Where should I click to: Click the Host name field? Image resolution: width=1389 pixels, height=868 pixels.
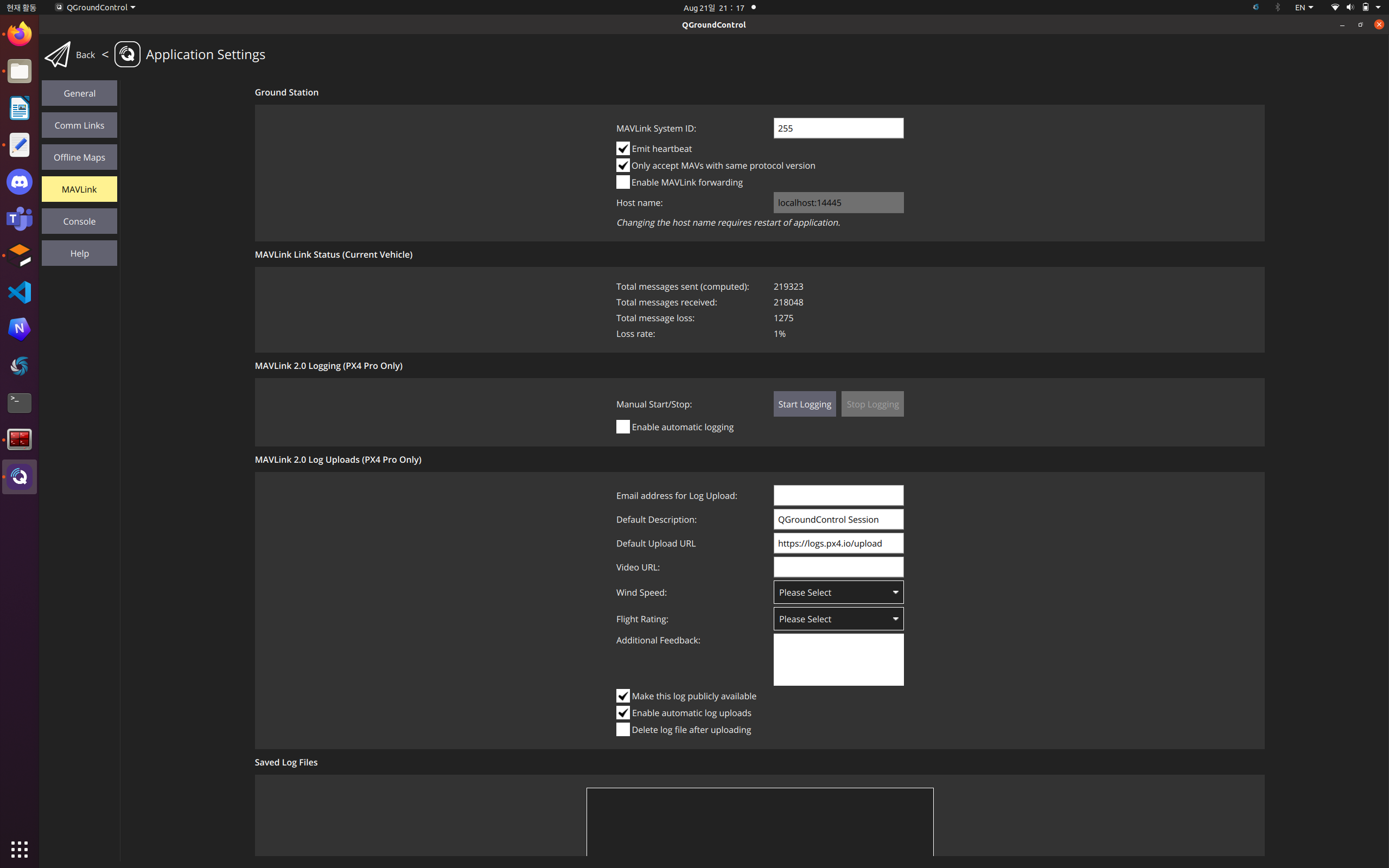(839, 203)
